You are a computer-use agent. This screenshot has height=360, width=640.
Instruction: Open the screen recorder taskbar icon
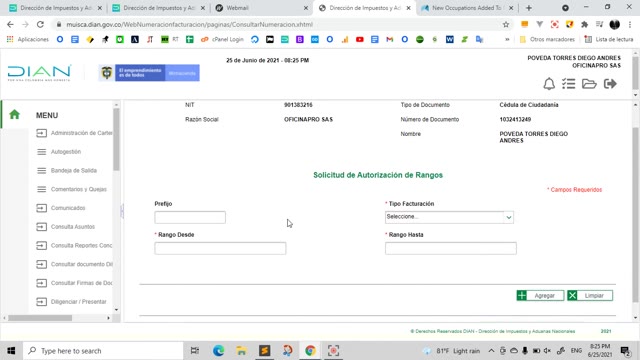[333, 351]
